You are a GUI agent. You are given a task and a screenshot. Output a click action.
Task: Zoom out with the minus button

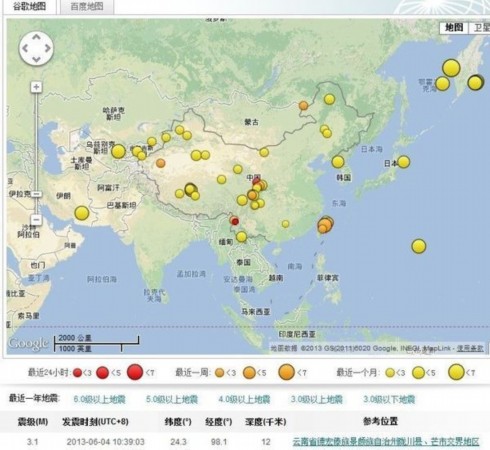(x=36, y=220)
